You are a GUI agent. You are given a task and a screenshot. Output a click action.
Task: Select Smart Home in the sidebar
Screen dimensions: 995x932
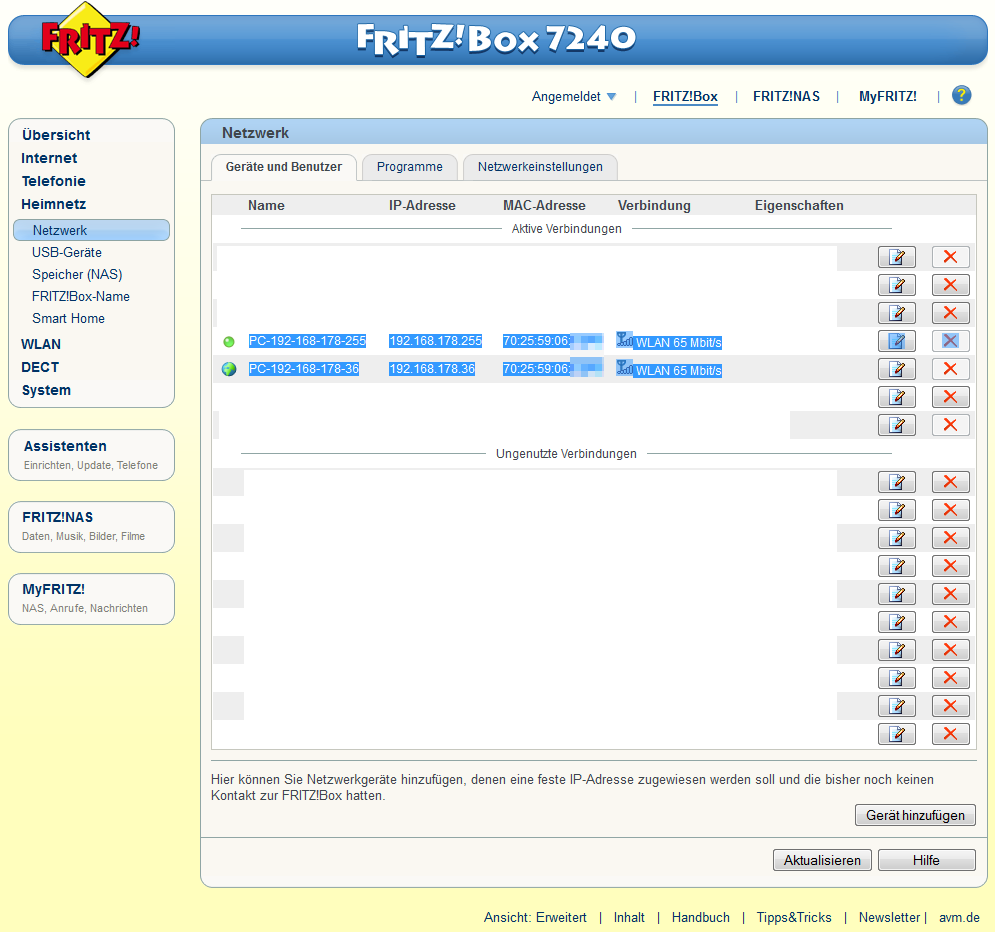click(x=69, y=318)
